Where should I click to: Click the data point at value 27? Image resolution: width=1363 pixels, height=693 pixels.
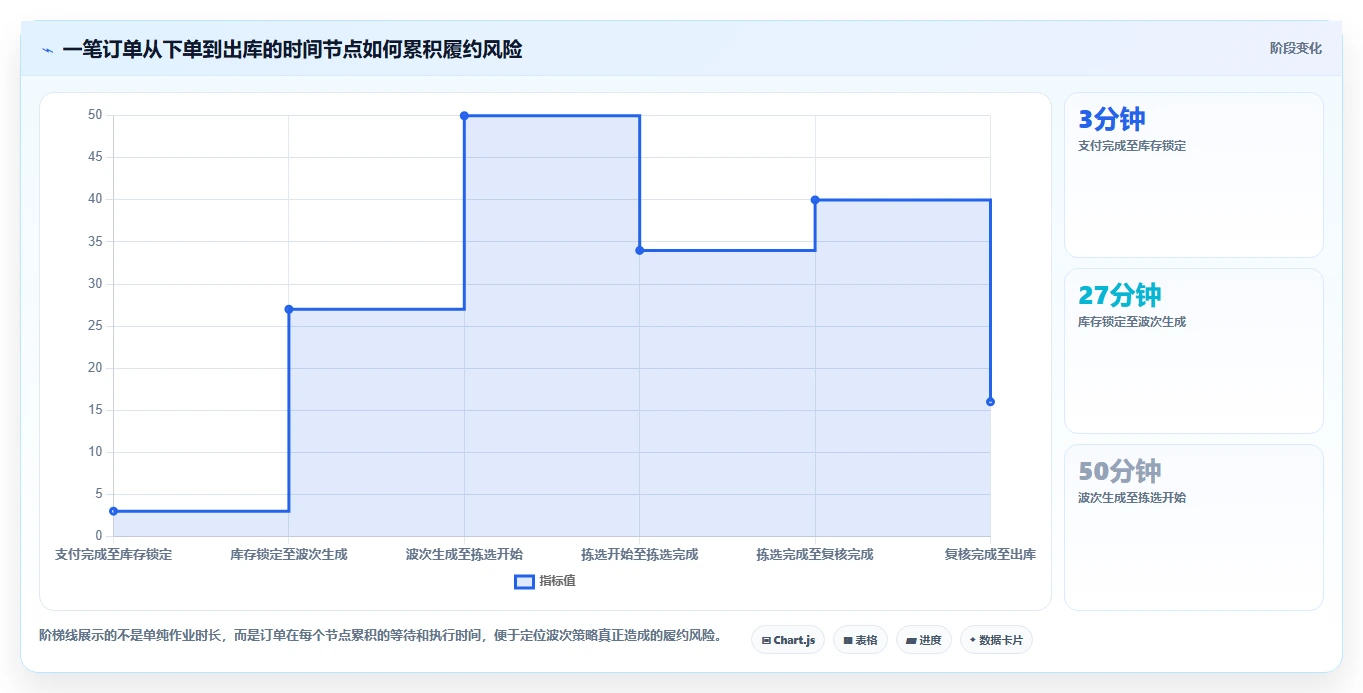(289, 309)
